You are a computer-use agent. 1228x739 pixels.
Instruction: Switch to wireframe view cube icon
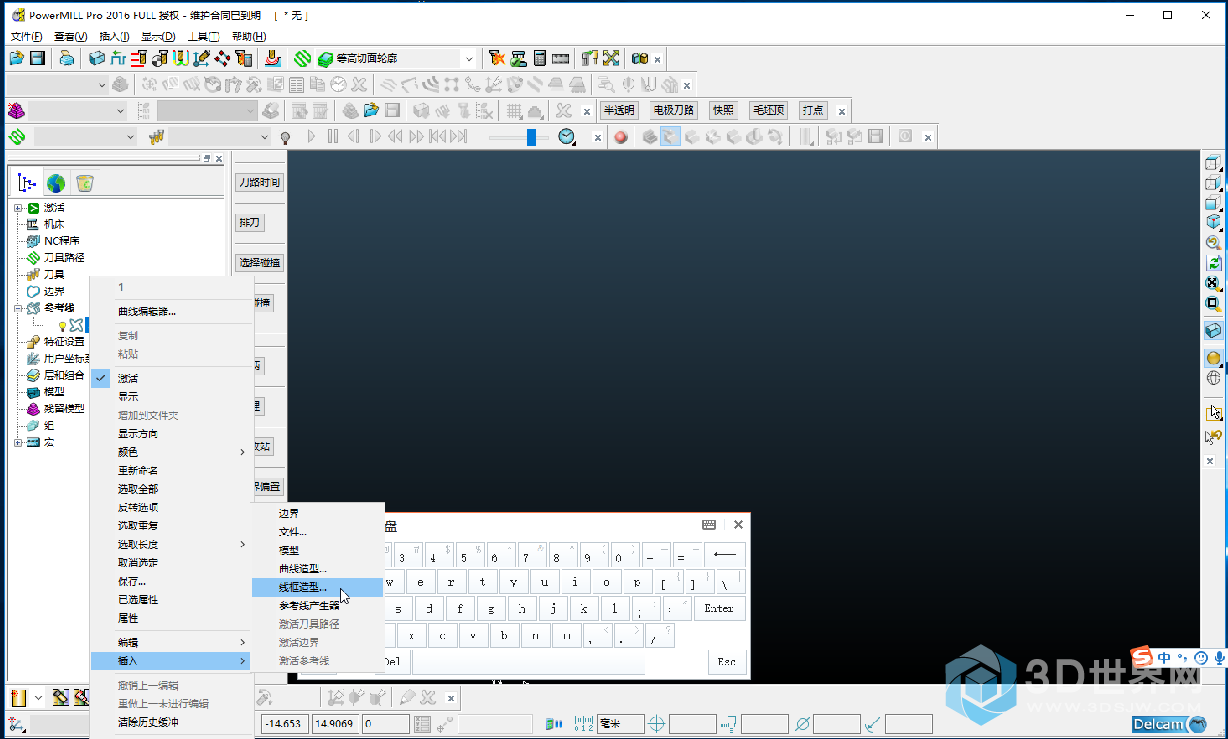point(1213,164)
